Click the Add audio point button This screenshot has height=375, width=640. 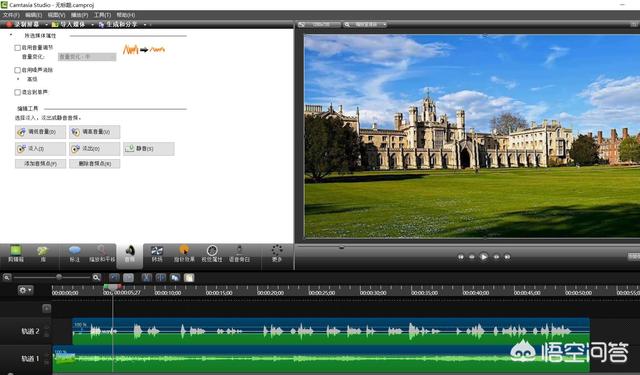tap(40, 164)
